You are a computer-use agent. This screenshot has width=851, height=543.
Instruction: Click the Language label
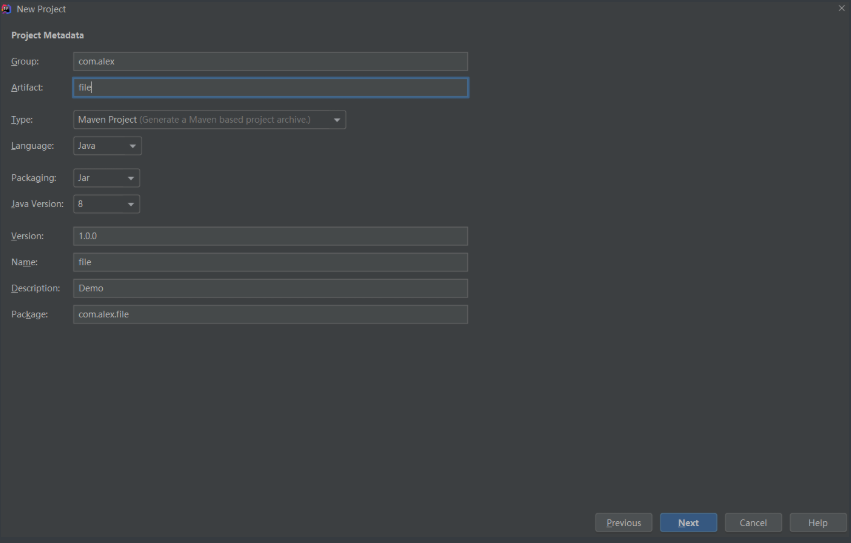[x=33, y=146]
